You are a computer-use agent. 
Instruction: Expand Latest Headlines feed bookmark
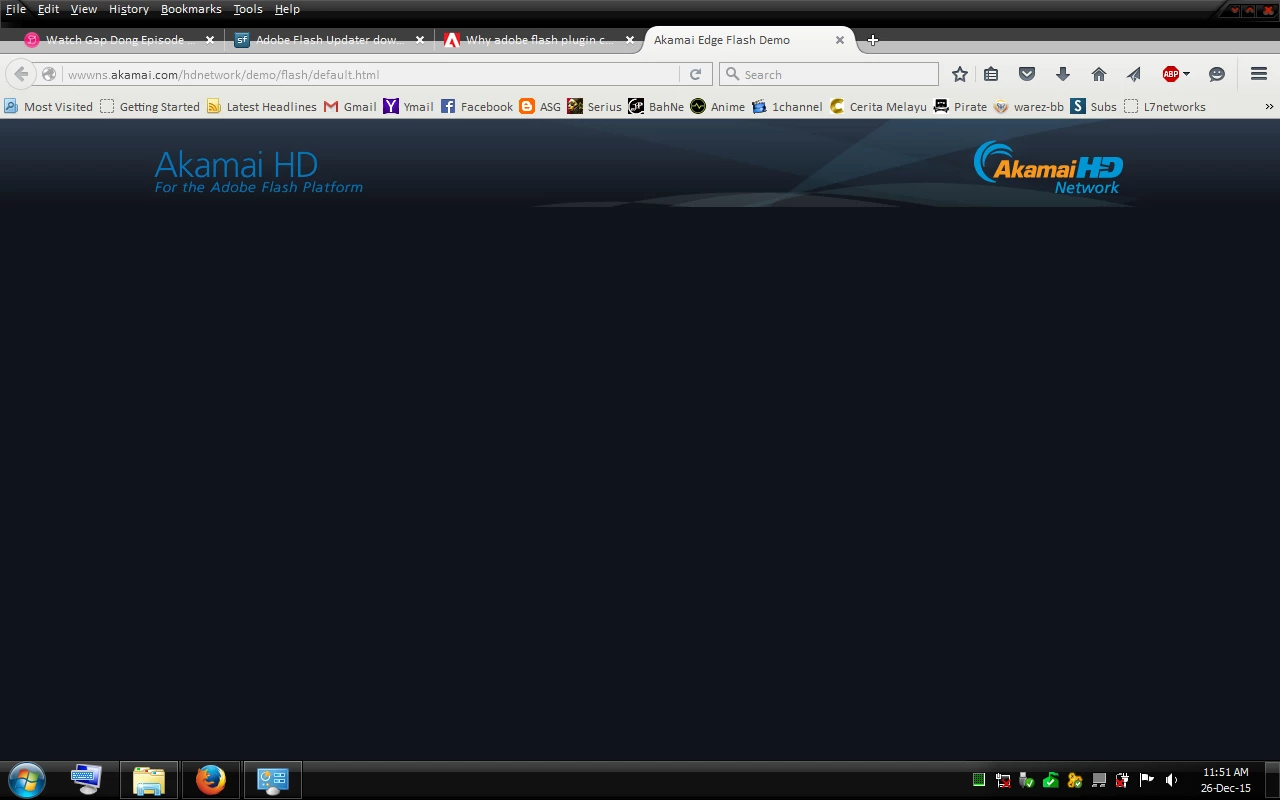[262, 106]
